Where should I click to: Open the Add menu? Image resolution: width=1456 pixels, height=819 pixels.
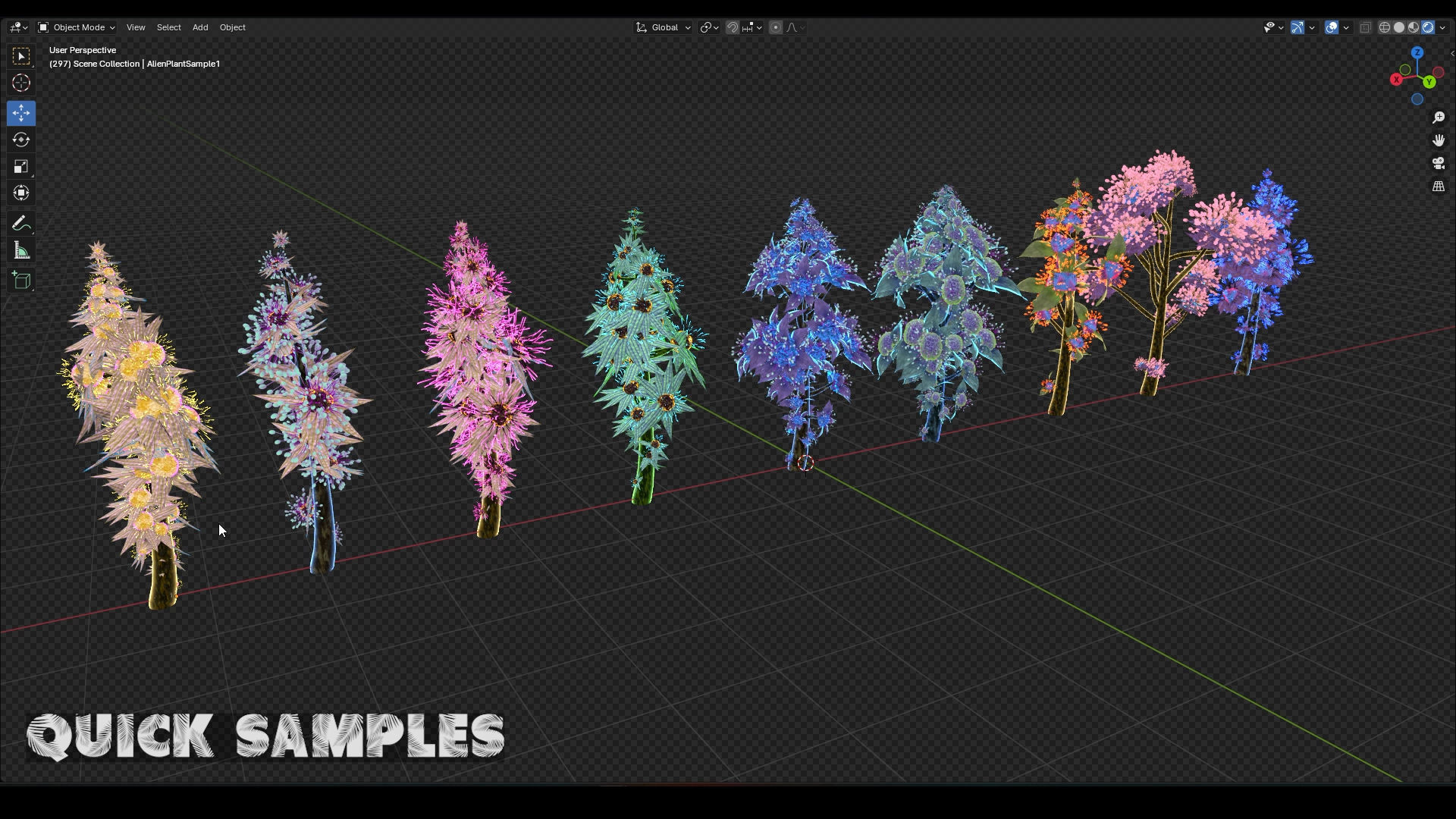[200, 27]
